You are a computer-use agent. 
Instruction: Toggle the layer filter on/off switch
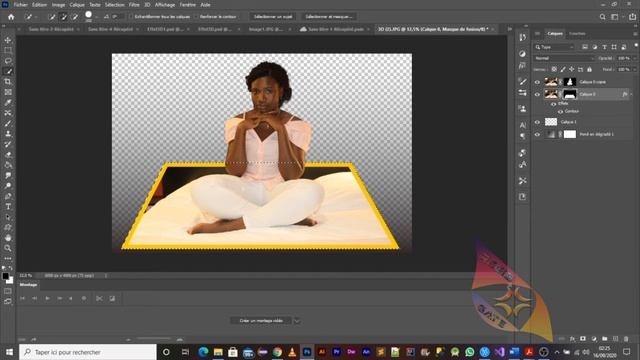coord(636,46)
